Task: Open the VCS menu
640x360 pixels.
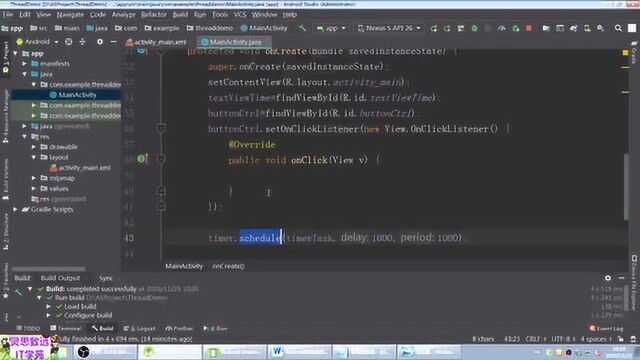Action: click(240, 15)
